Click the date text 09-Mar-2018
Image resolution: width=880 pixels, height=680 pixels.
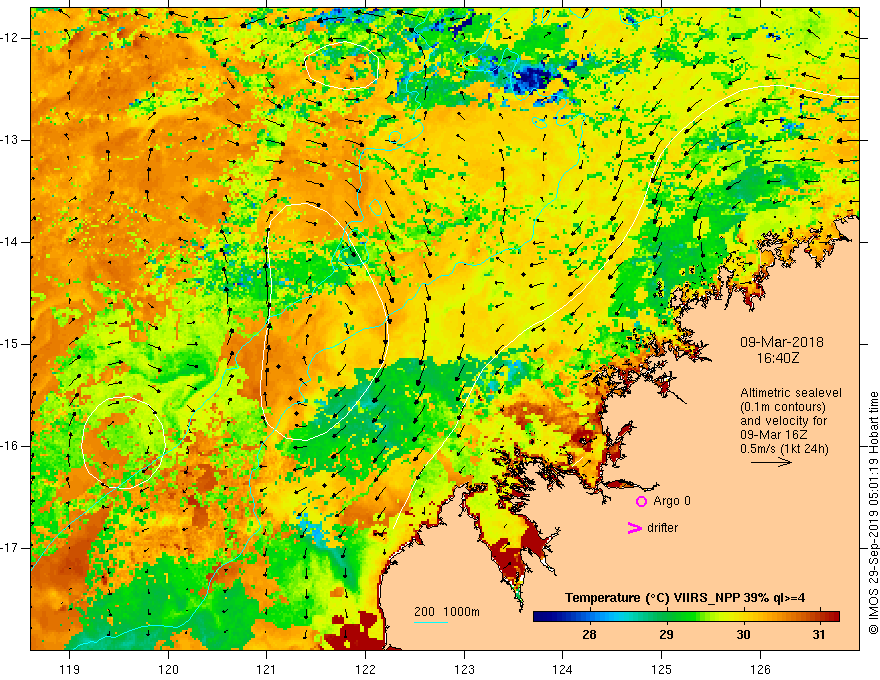point(781,342)
